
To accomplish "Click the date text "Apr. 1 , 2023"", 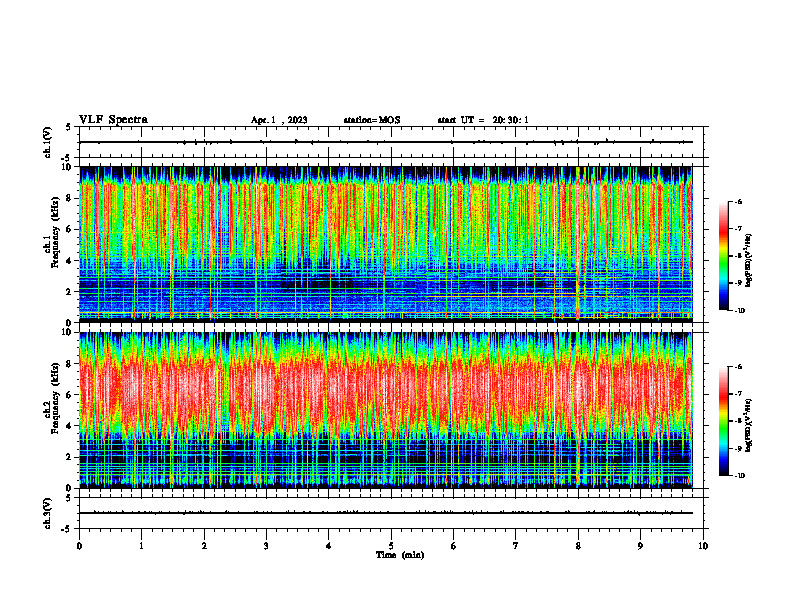I will click(x=279, y=120).
